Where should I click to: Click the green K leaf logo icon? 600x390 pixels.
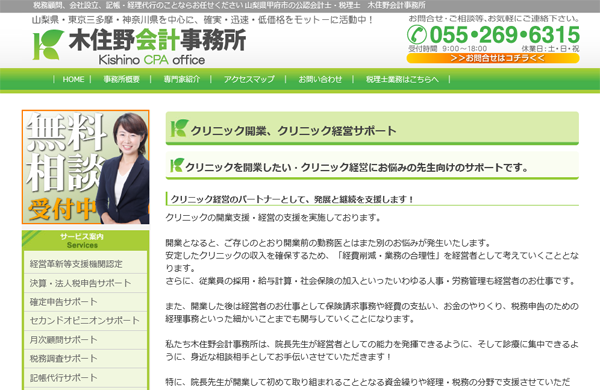tap(47, 45)
